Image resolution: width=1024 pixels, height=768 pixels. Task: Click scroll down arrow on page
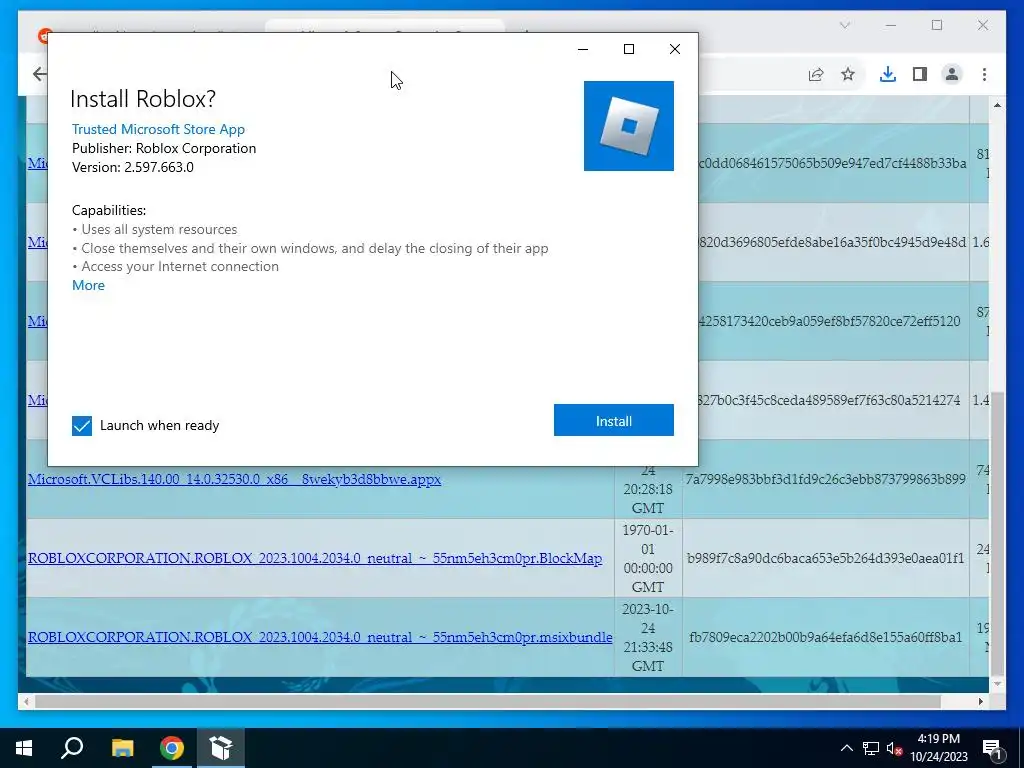997,684
